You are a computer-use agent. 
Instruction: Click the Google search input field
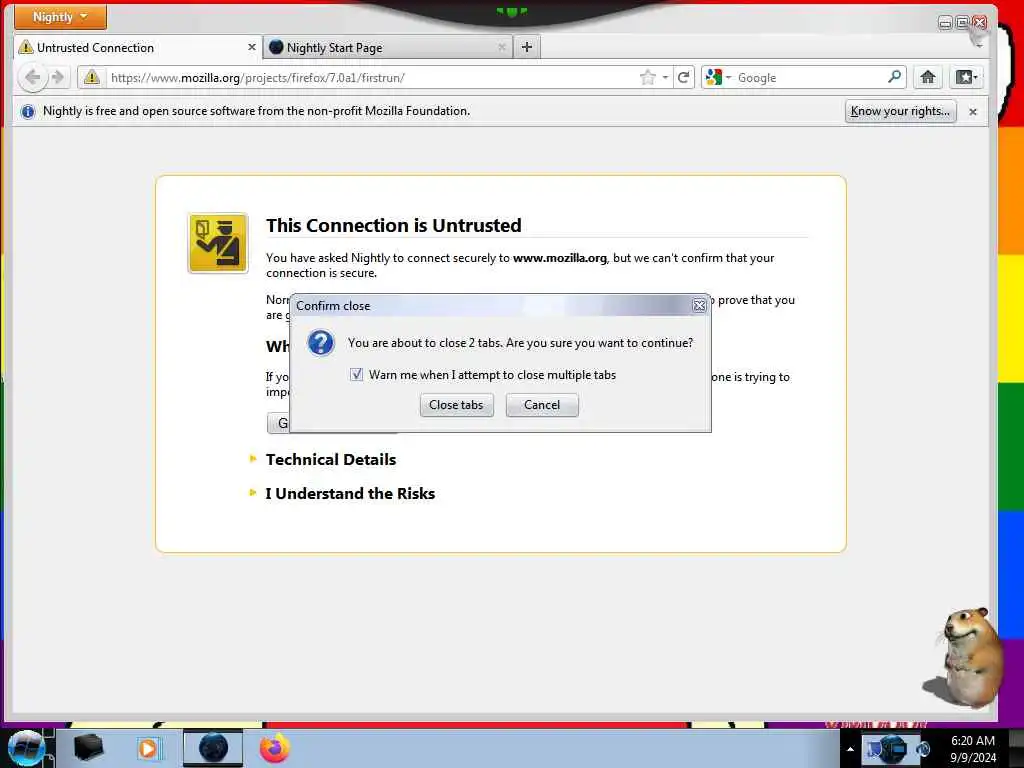coord(810,78)
